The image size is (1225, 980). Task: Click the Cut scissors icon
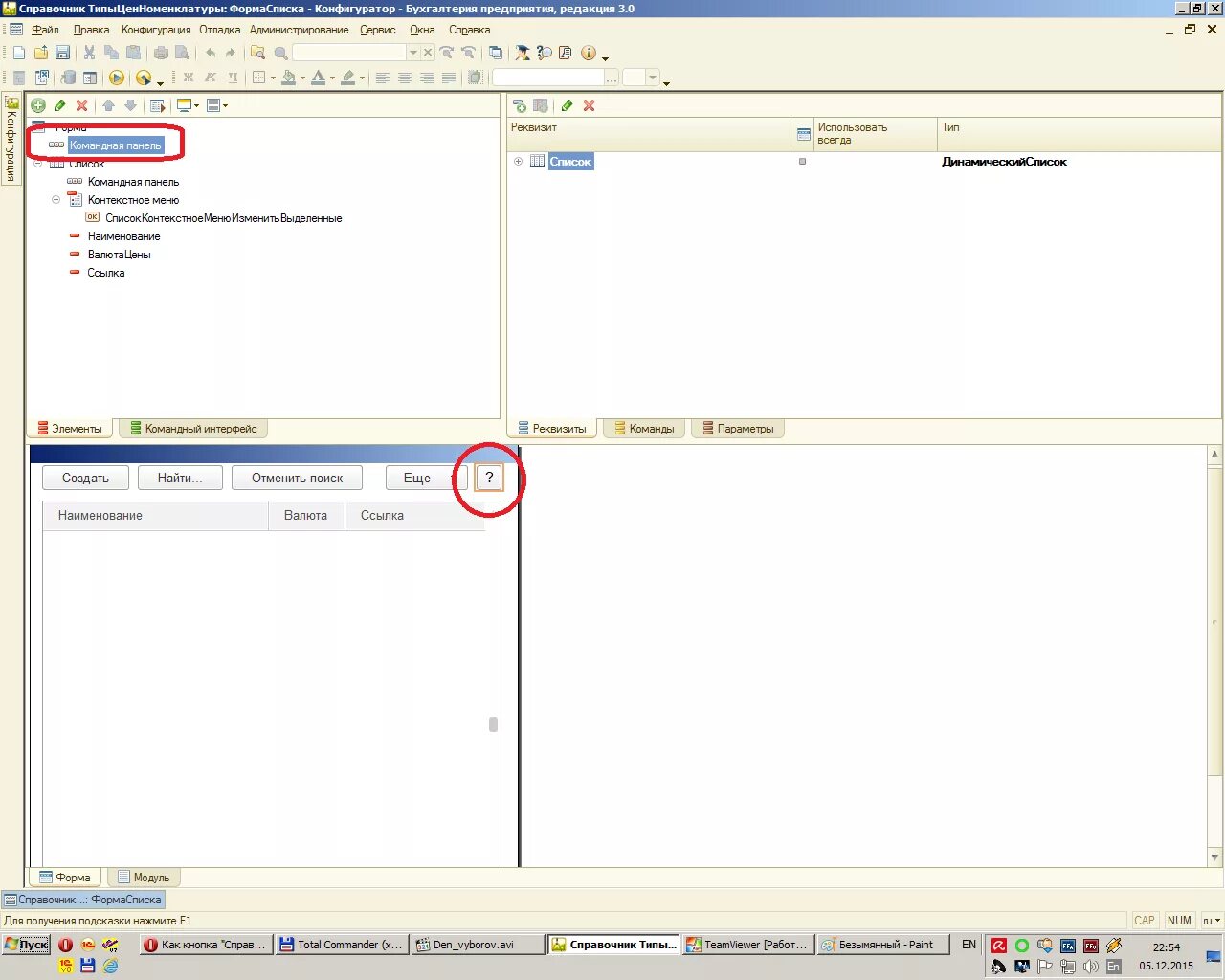pyautogui.click(x=89, y=54)
